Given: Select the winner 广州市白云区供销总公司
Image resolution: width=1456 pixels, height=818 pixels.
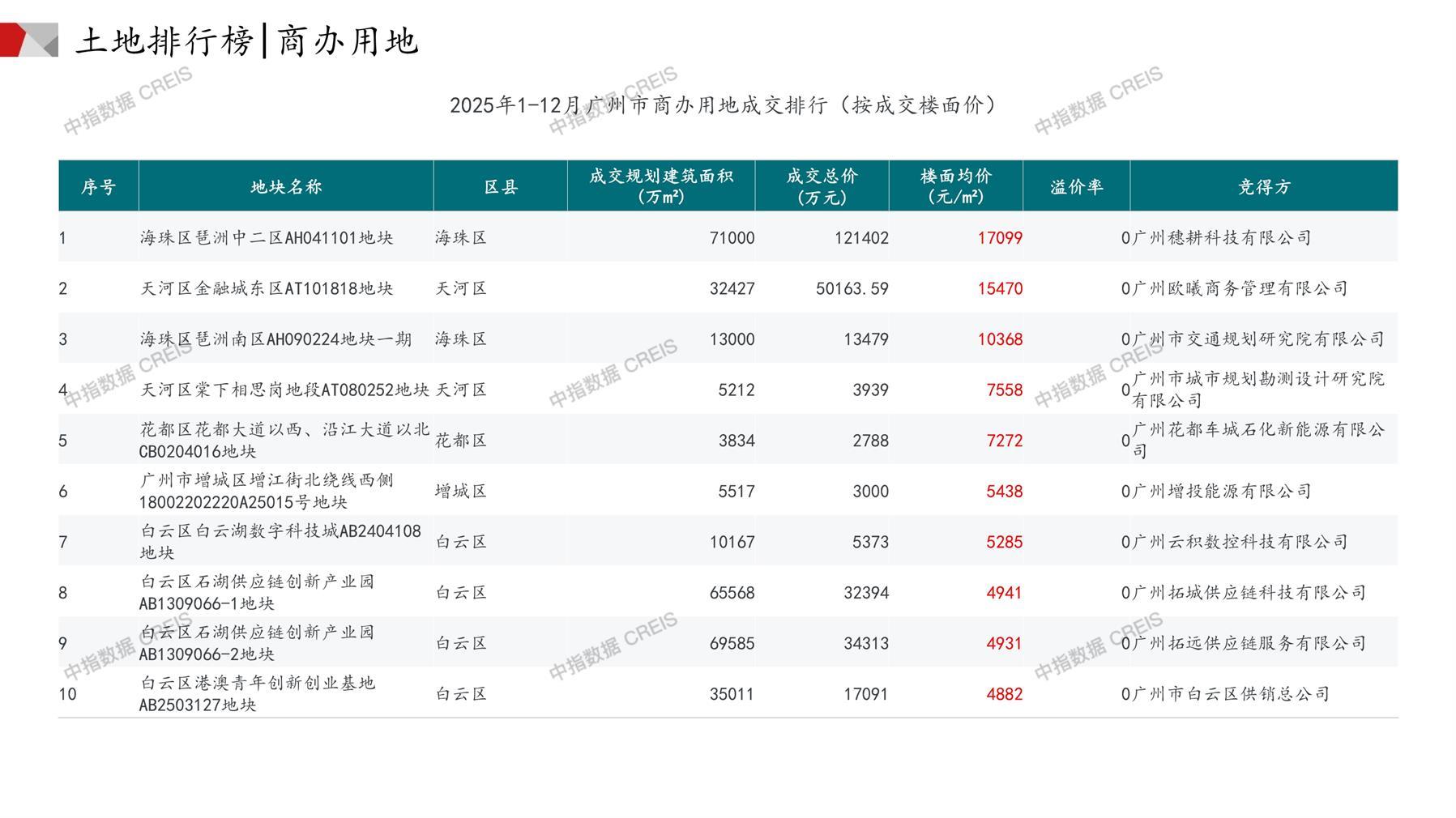Looking at the screenshot, I should [x=1230, y=694].
